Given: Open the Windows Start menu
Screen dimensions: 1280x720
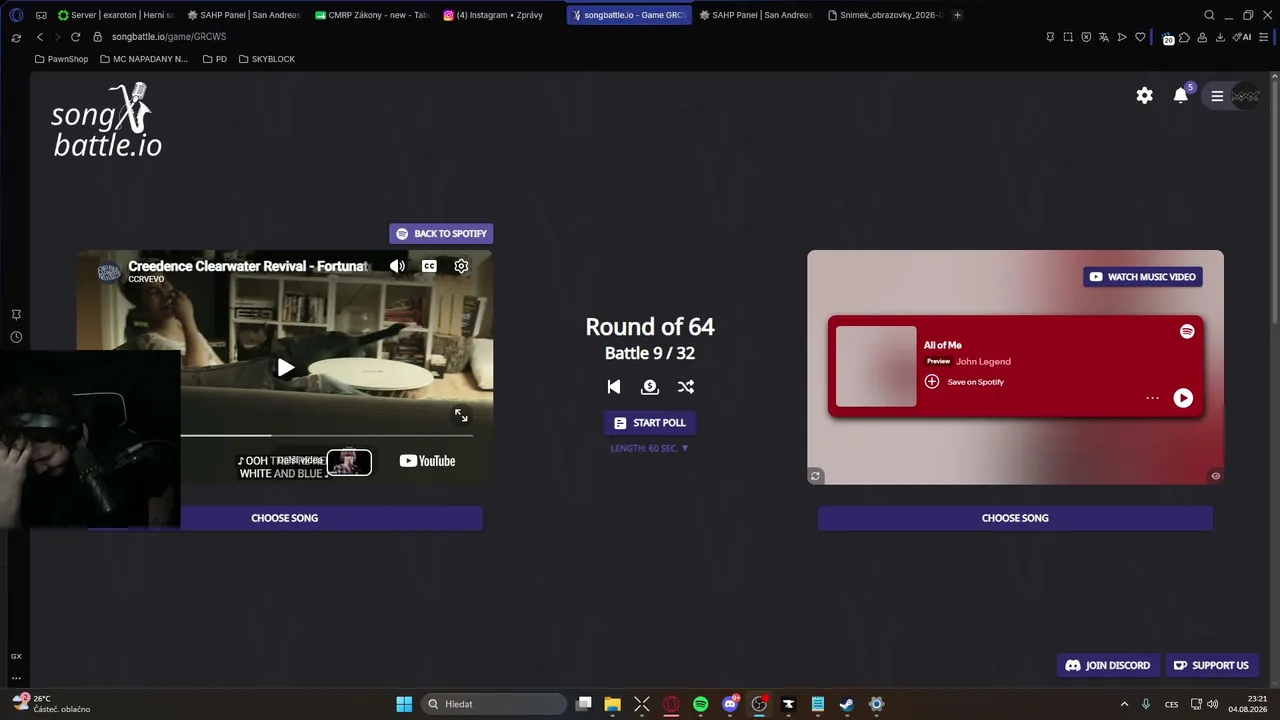Looking at the screenshot, I should click(x=404, y=704).
